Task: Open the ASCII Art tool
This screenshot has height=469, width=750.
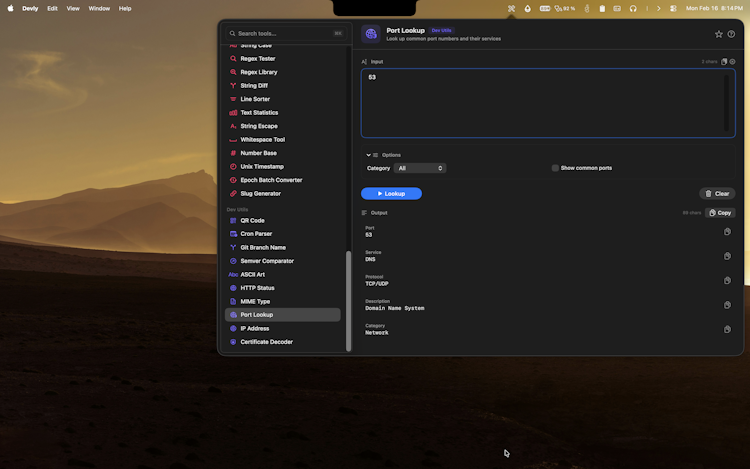Action: click(282, 274)
